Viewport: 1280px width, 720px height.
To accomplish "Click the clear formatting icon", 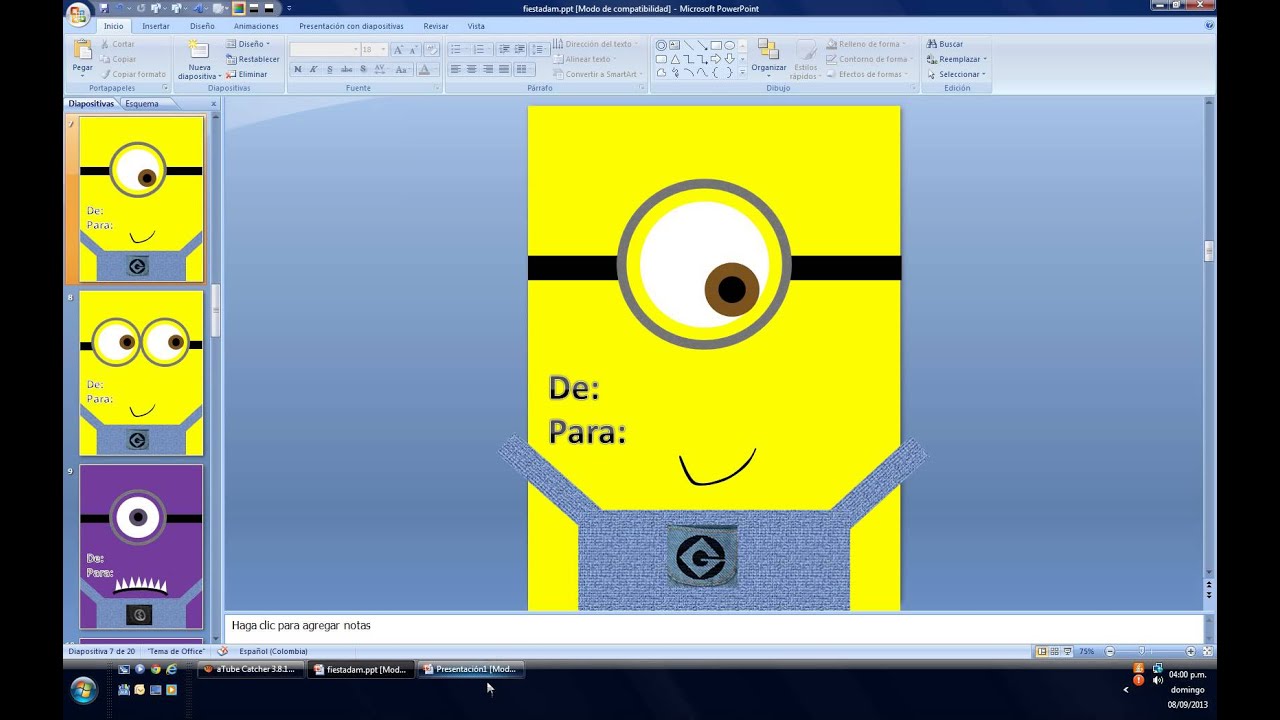I will point(431,49).
